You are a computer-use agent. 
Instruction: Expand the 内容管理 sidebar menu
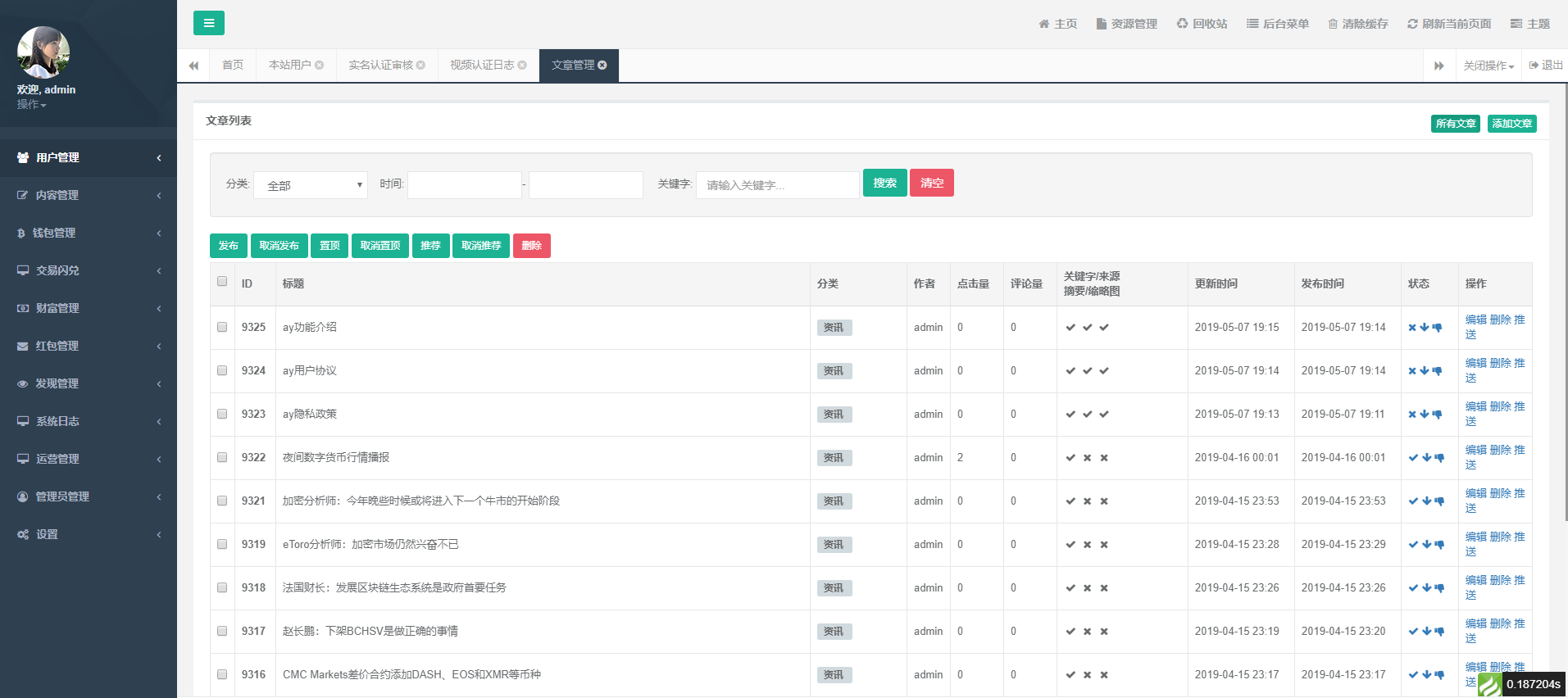click(89, 195)
